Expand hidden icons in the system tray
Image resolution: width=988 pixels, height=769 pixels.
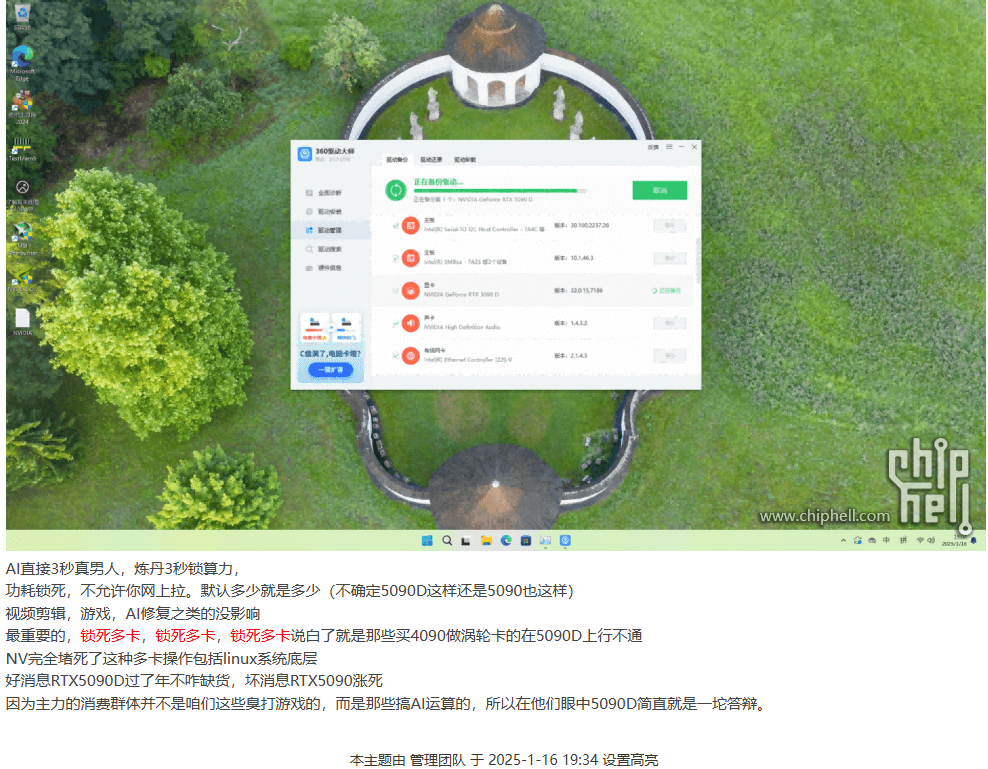coord(843,540)
